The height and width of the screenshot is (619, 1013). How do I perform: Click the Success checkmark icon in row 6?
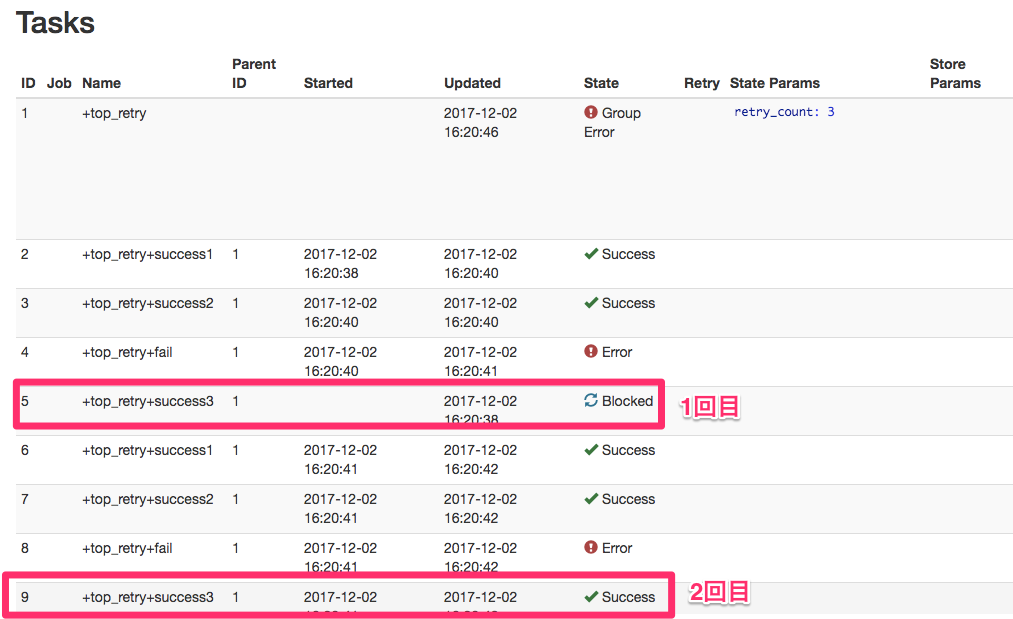tap(591, 450)
